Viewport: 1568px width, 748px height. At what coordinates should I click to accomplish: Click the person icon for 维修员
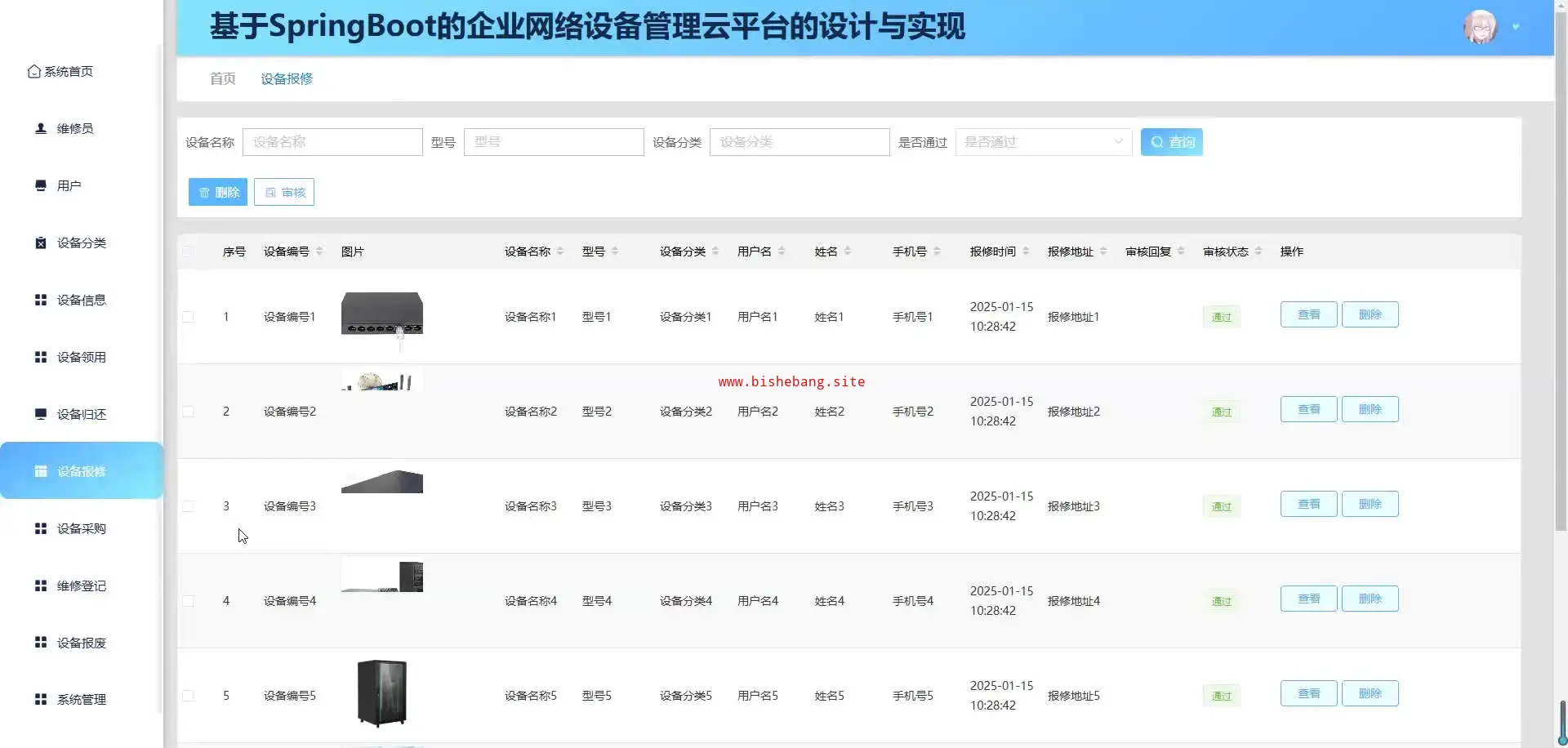41,128
